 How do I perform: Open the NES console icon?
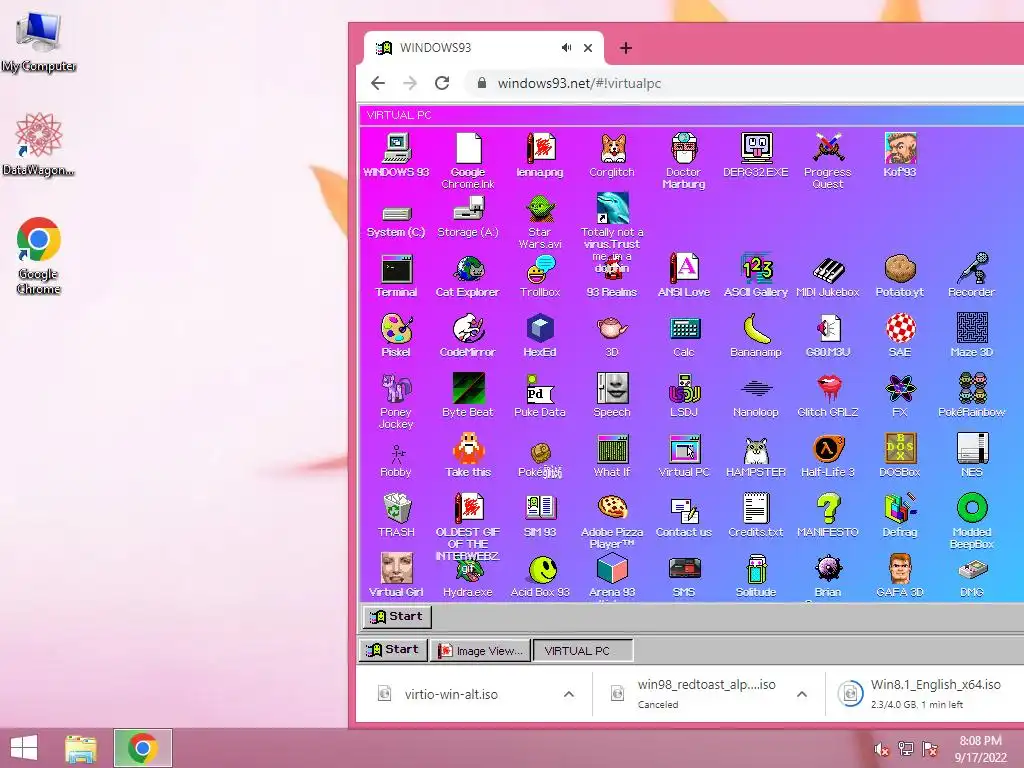coord(972,455)
